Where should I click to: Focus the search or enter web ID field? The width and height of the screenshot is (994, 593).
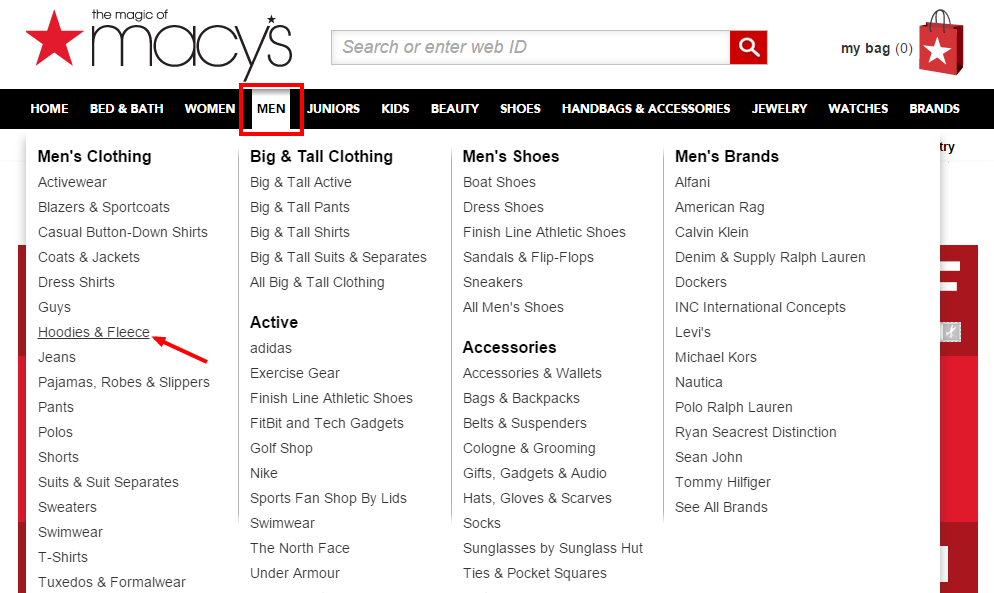[530, 48]
